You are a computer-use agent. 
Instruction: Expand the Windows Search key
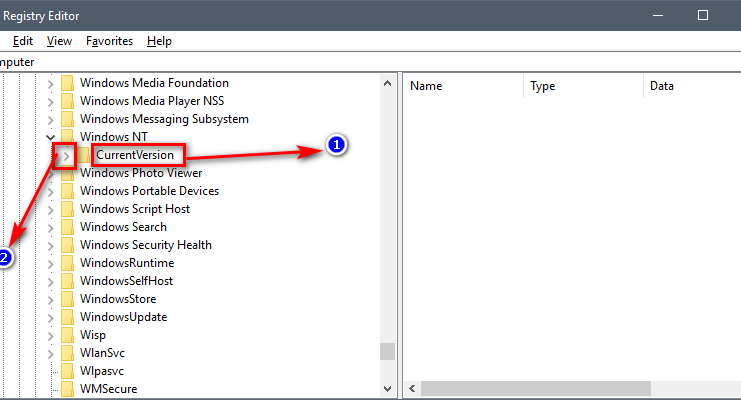click(x=51, y=228)
